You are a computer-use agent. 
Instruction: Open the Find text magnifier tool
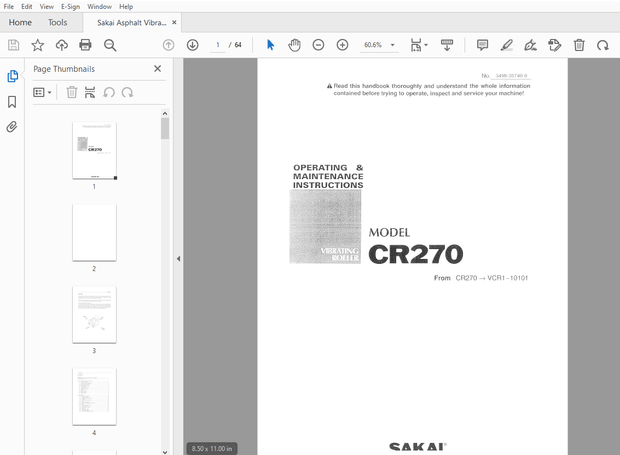pyautogui.click(x=110, y=45)
